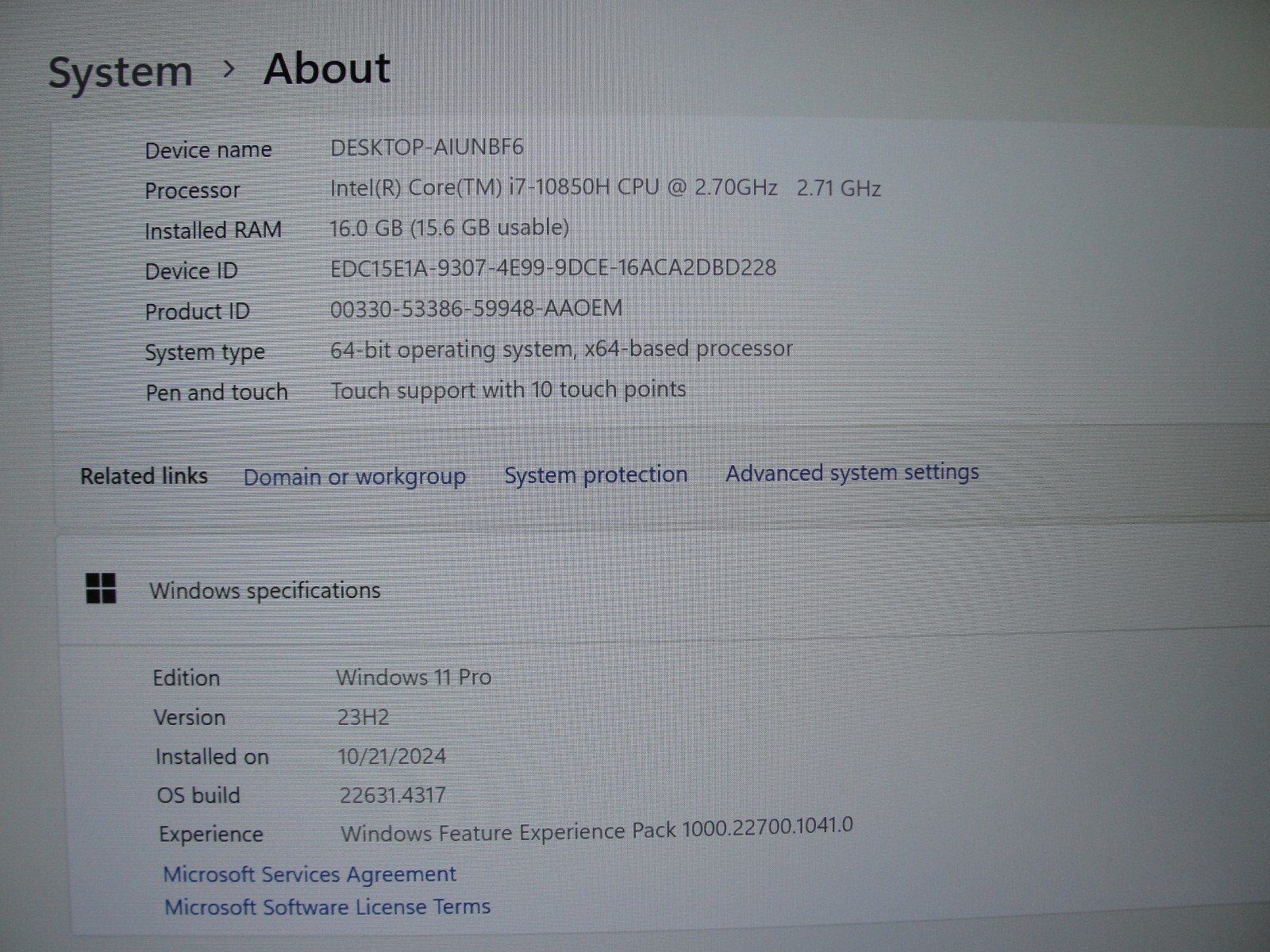Select edition value Windows 11 Pro
The height and width of the screenshot is (952, 1270).
point(414,677)
